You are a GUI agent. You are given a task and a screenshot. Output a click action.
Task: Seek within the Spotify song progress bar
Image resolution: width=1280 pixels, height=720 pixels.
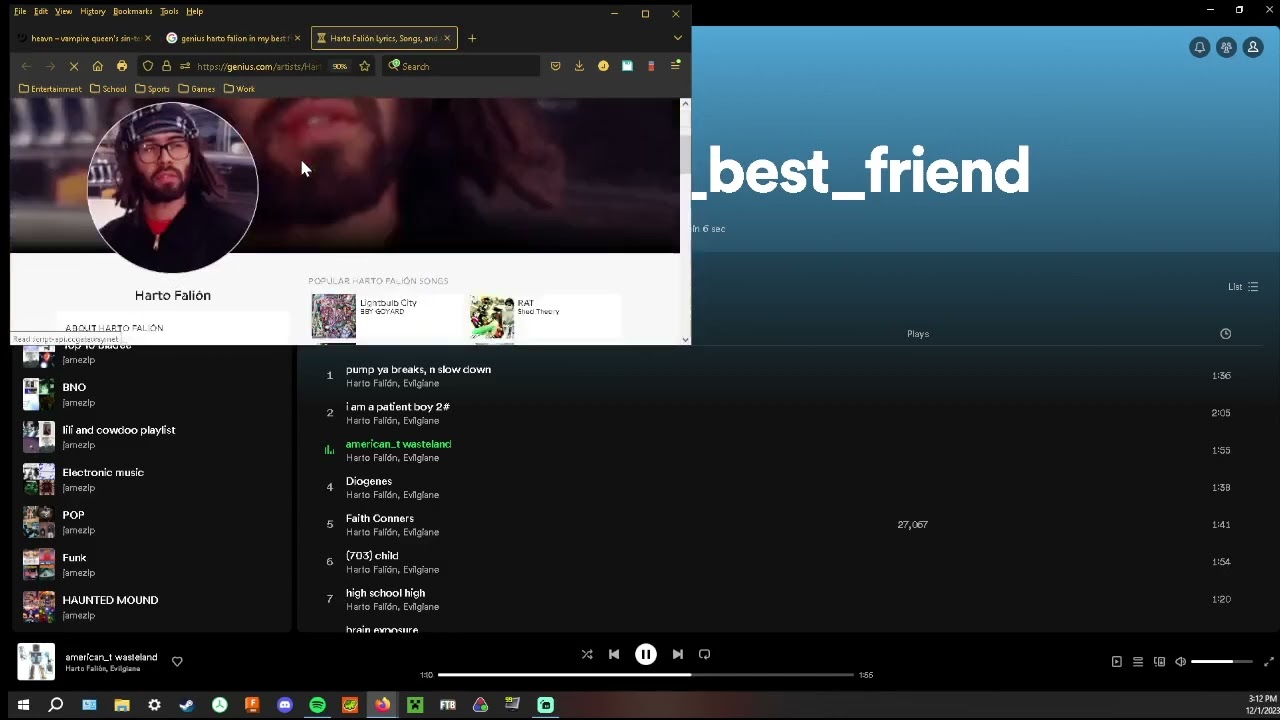tap(646, 675)
